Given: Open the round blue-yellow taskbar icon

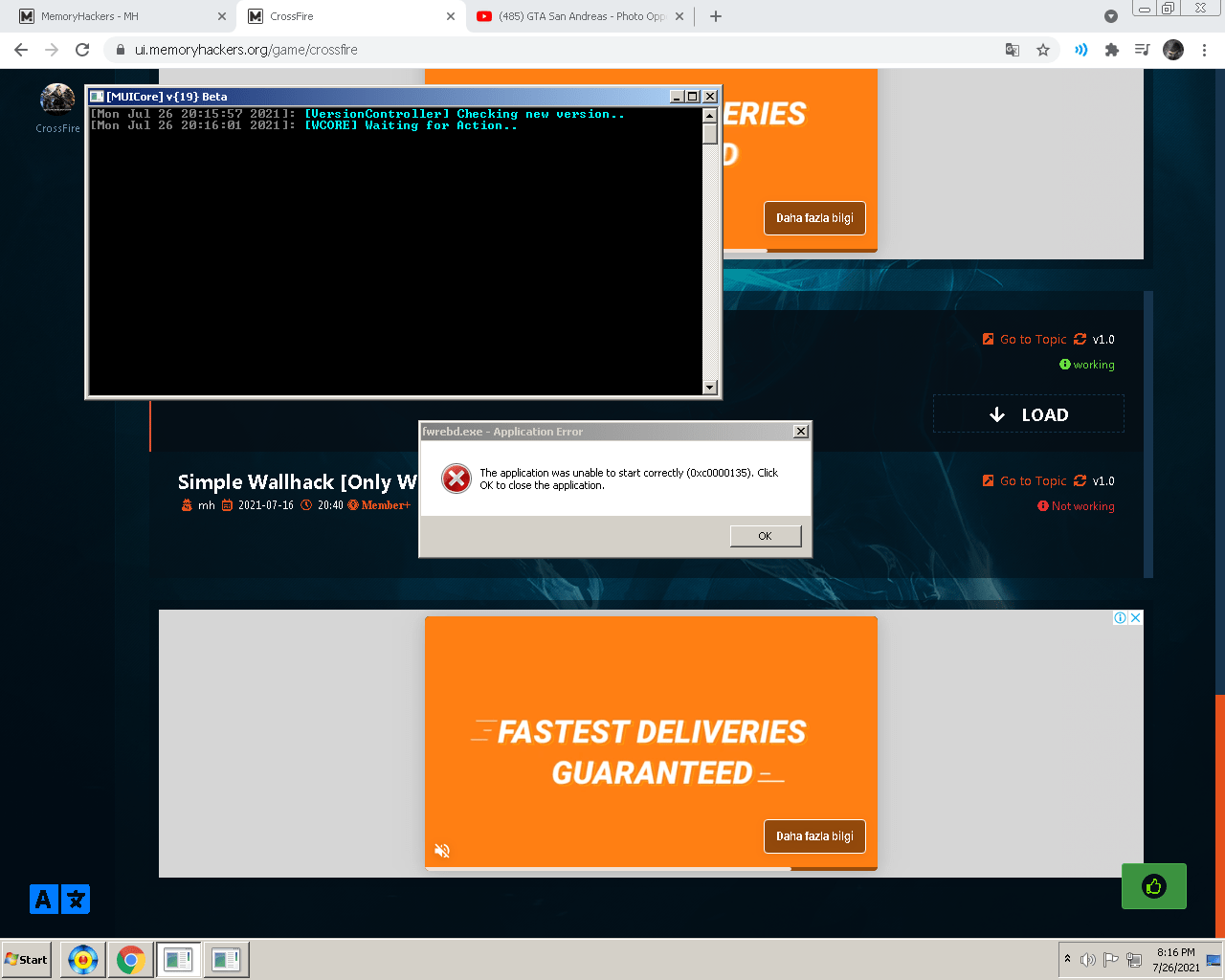Looking at the screenshot, I should 83,960.
